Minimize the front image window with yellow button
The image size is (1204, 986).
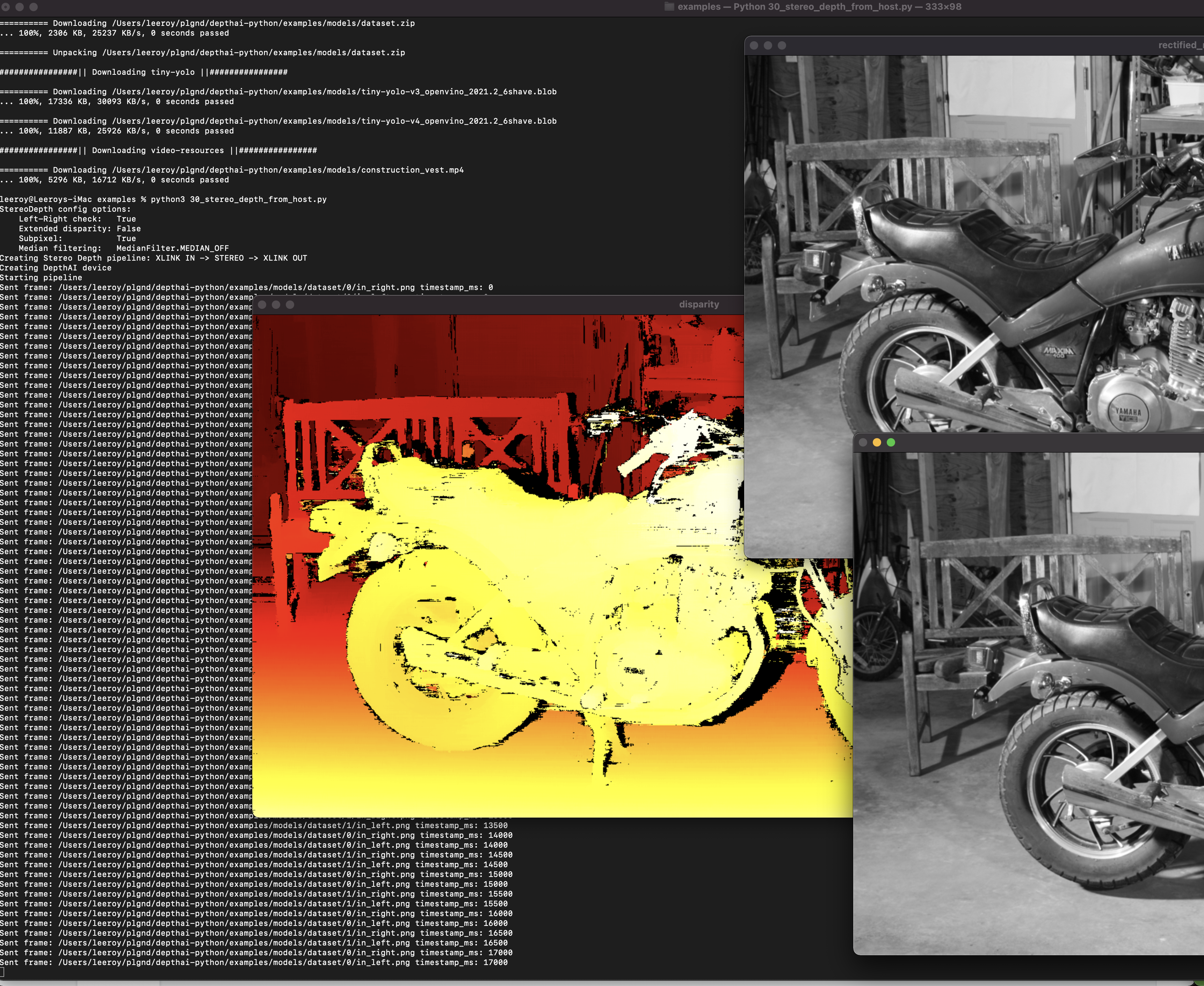click(x=877, y=442)
